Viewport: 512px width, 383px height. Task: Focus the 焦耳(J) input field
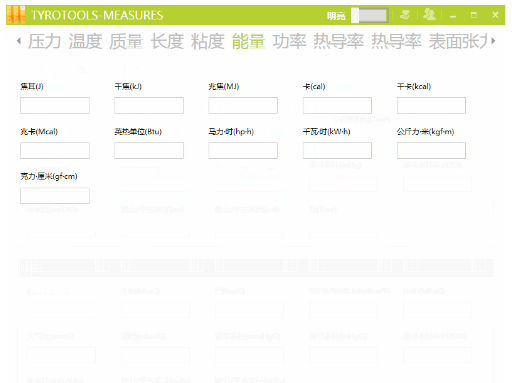pyautogui.click(x=55, y=105)
